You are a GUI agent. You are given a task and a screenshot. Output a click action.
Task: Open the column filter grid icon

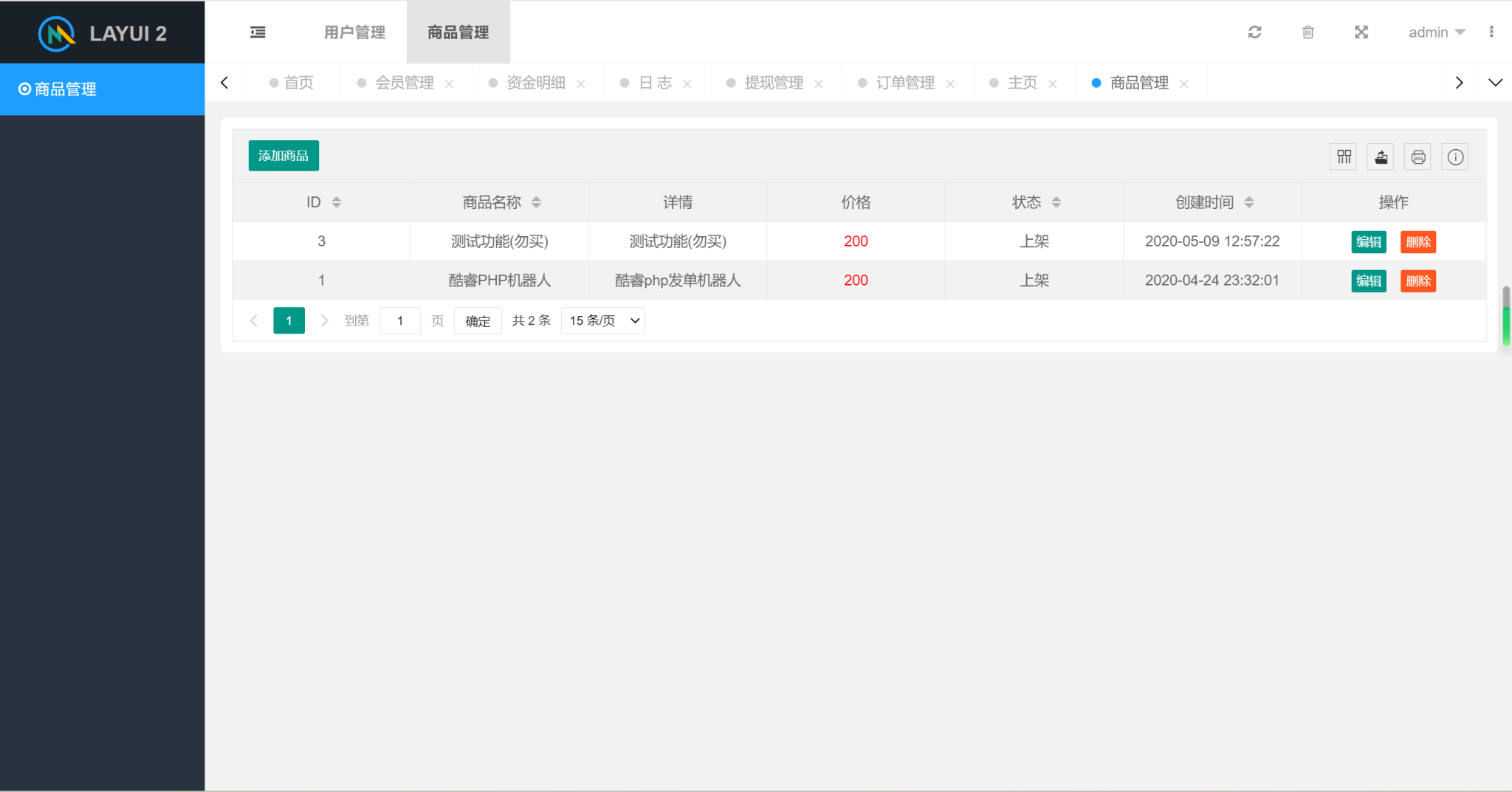click(1344, 156)
